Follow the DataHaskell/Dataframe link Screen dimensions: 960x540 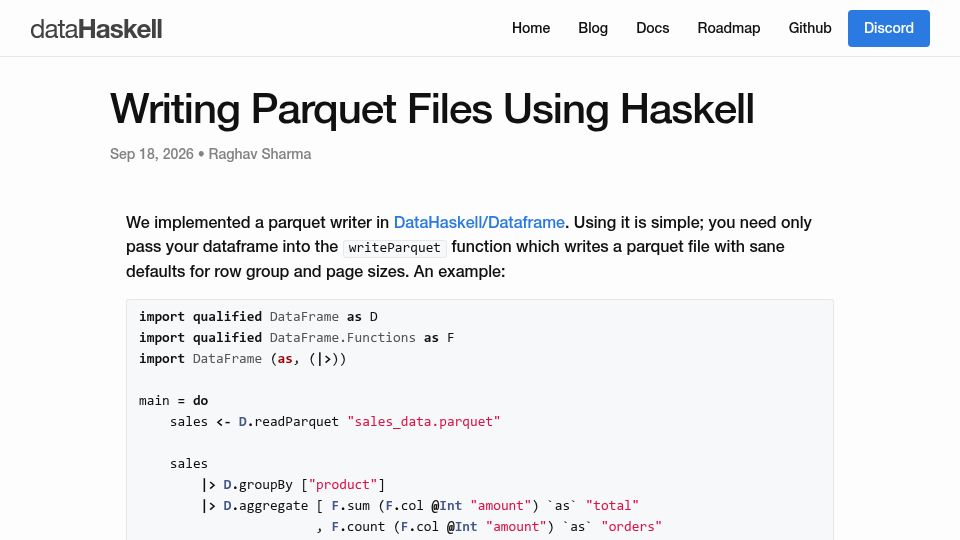click(x=479, y=222)
